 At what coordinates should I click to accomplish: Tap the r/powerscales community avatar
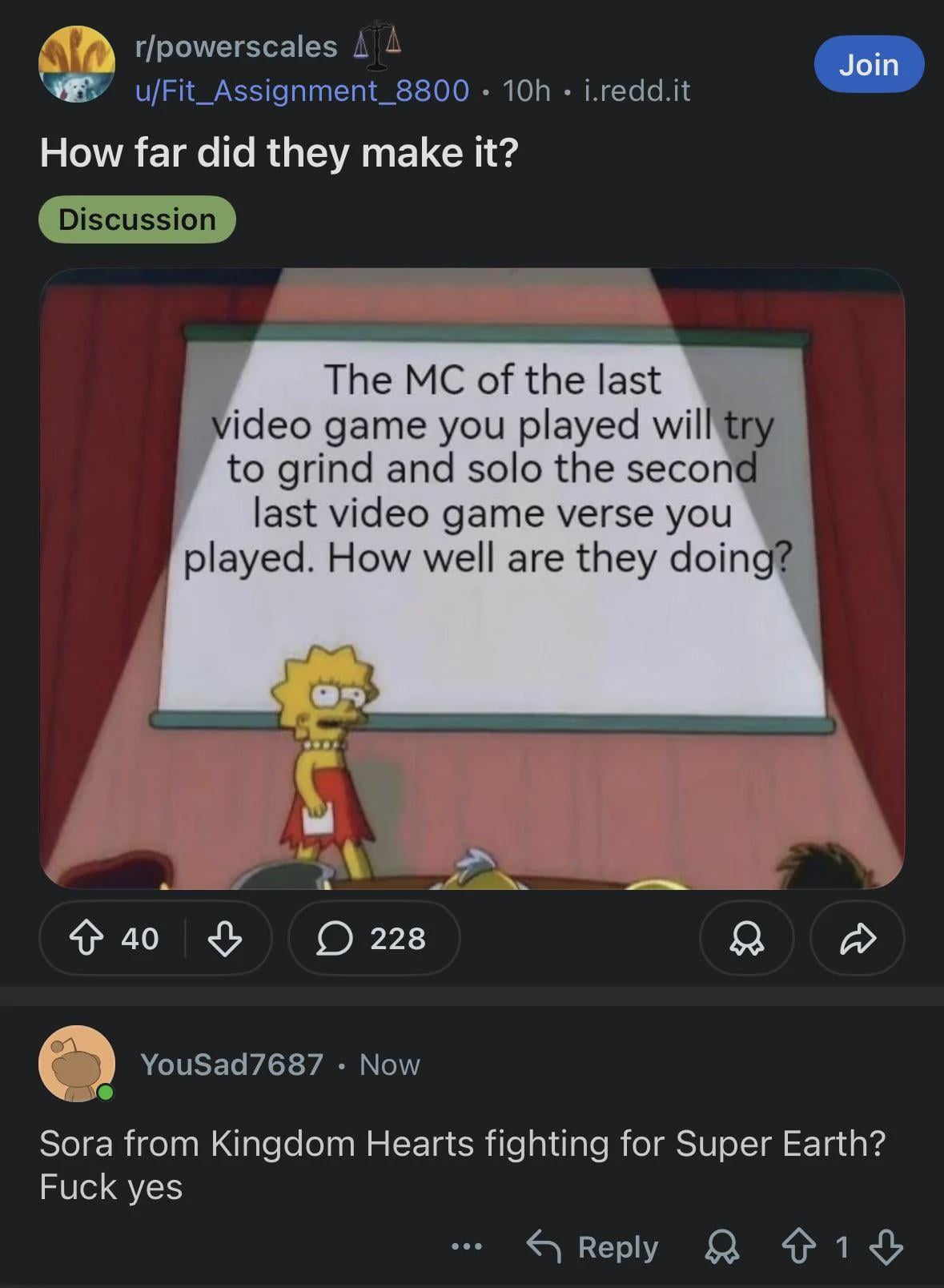pos(77,64)
